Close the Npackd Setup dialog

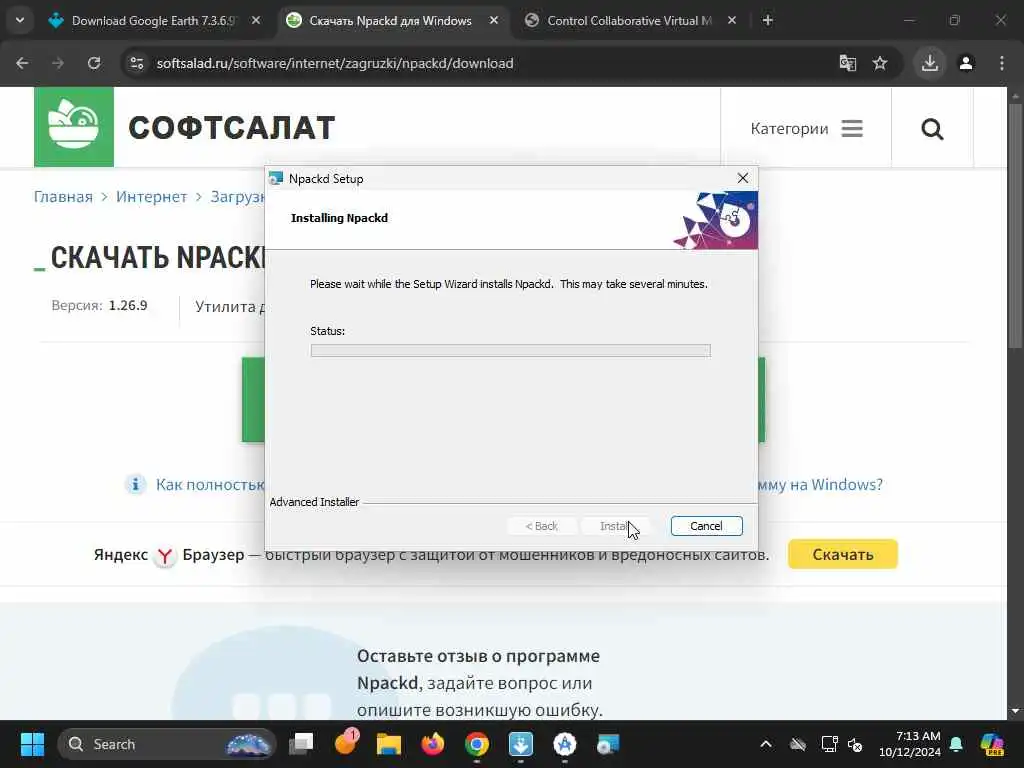743,178
